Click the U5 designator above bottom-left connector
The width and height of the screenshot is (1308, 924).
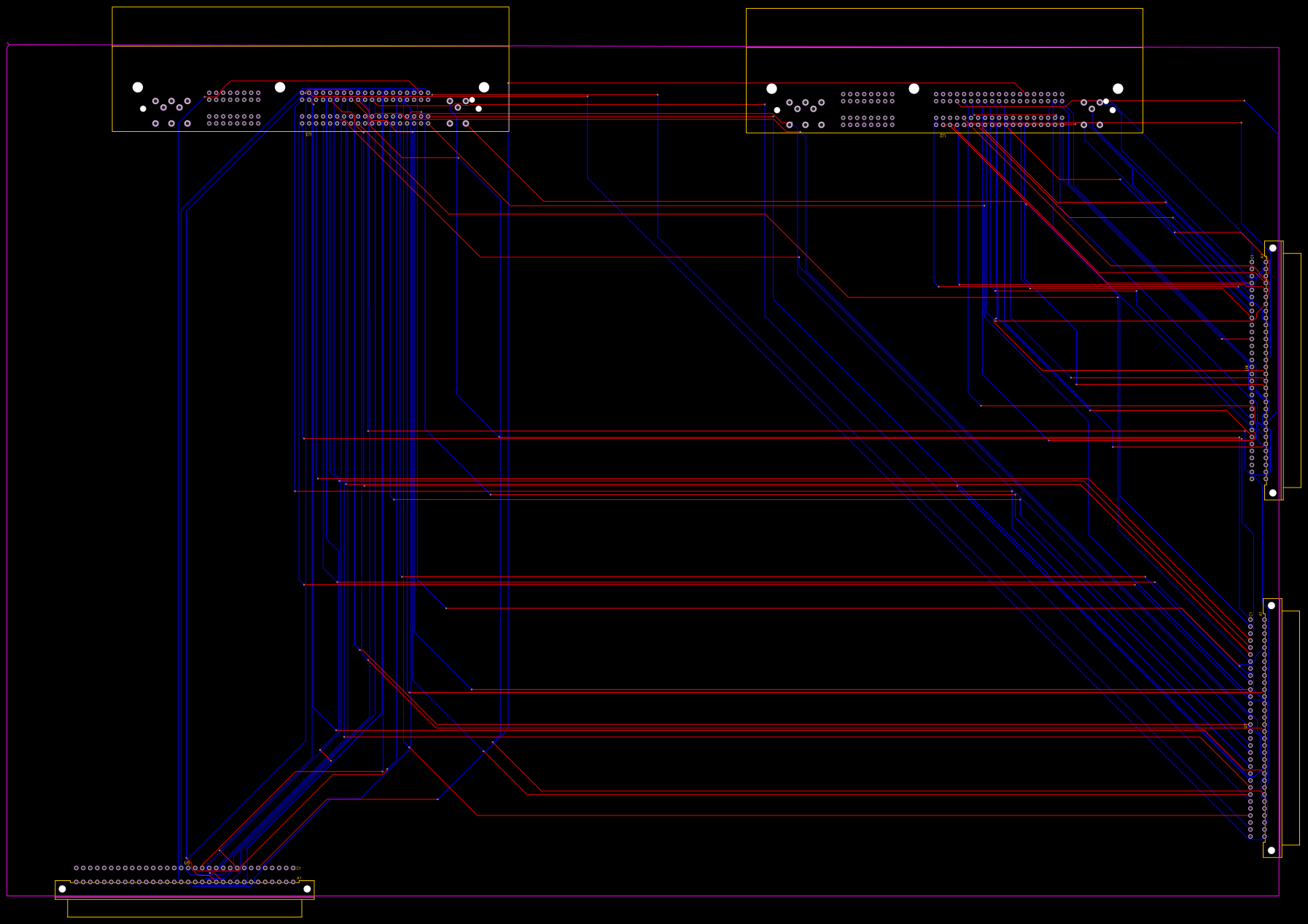(x=187, y=863)
